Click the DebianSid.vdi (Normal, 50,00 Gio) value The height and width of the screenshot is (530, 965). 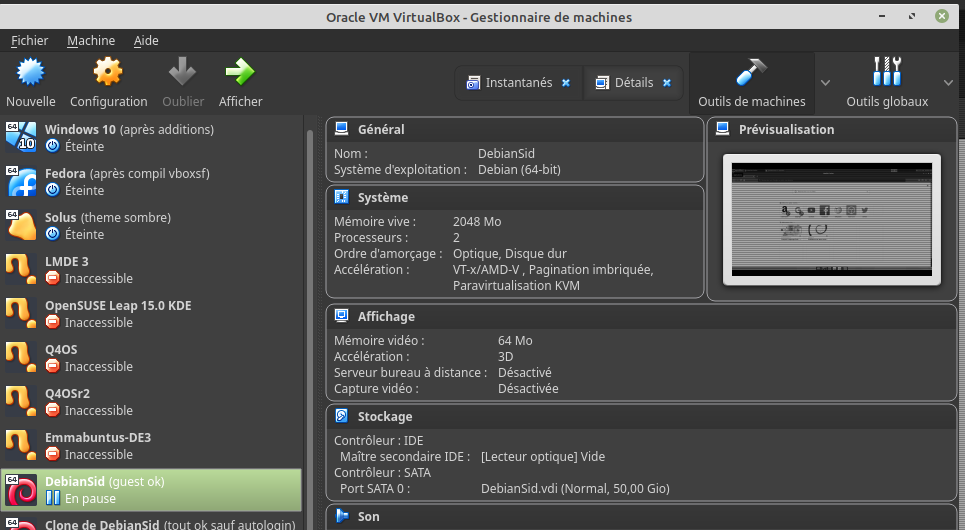point(575,489)
